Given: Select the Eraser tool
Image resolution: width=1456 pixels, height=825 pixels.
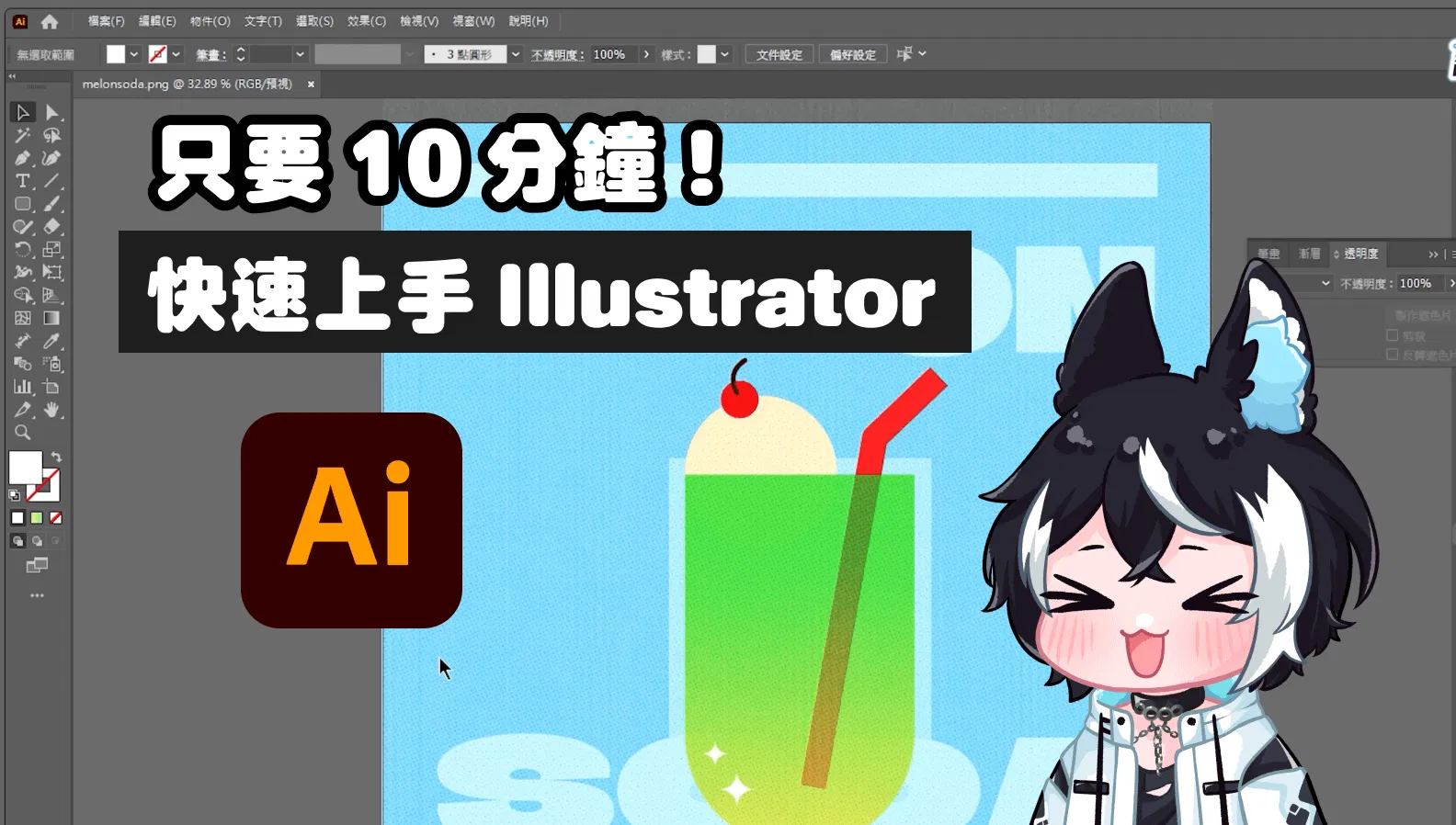Looking at the screenshot, I should point(52,227).
